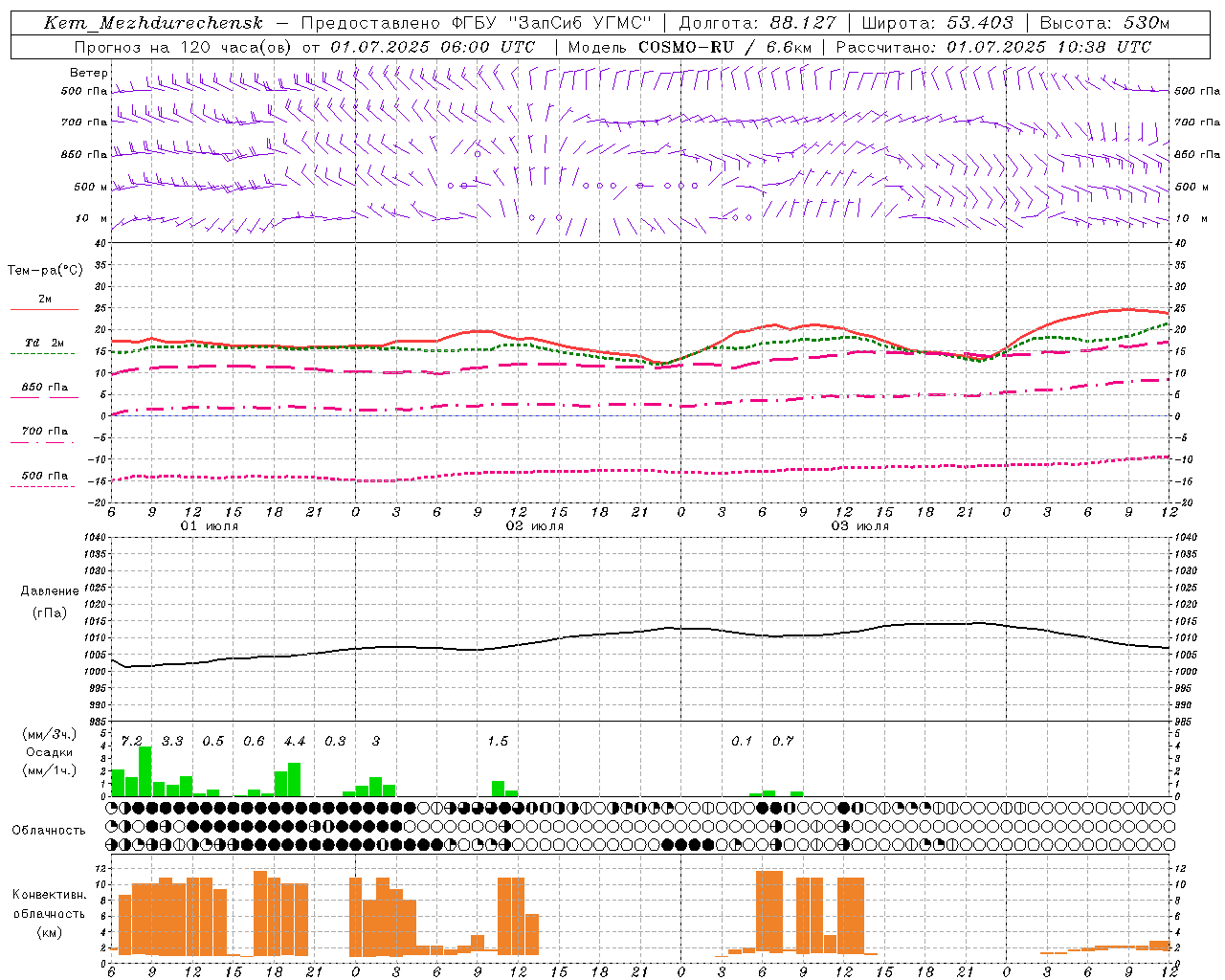Click the 7.2 precipitation total
This screenshot has height=980, width=1225.
[132, 741]
